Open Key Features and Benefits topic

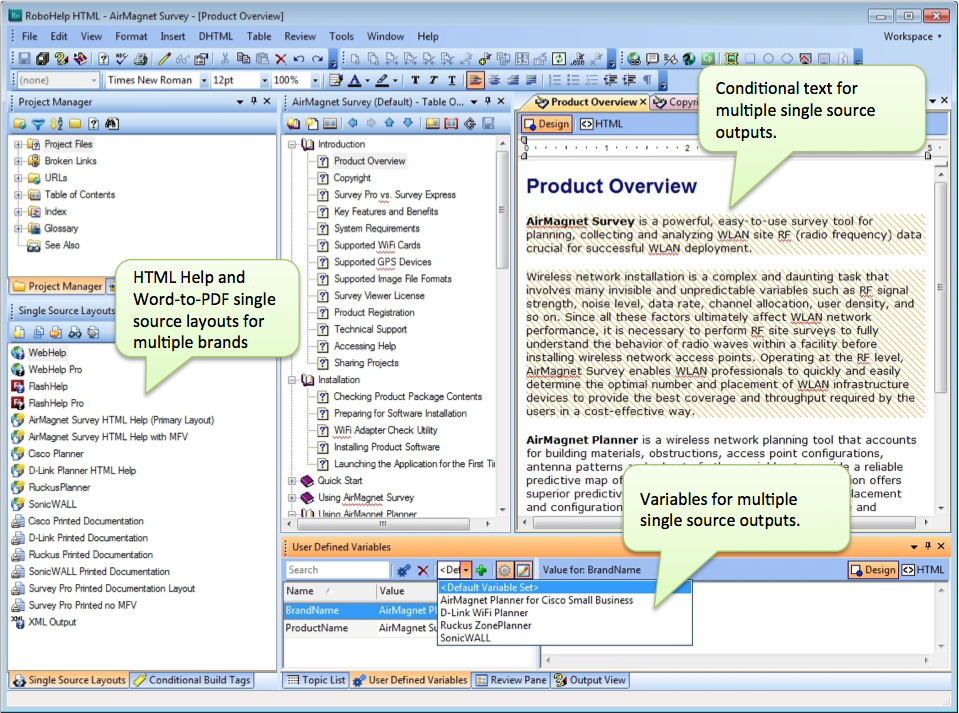click(x=386, y=212)
